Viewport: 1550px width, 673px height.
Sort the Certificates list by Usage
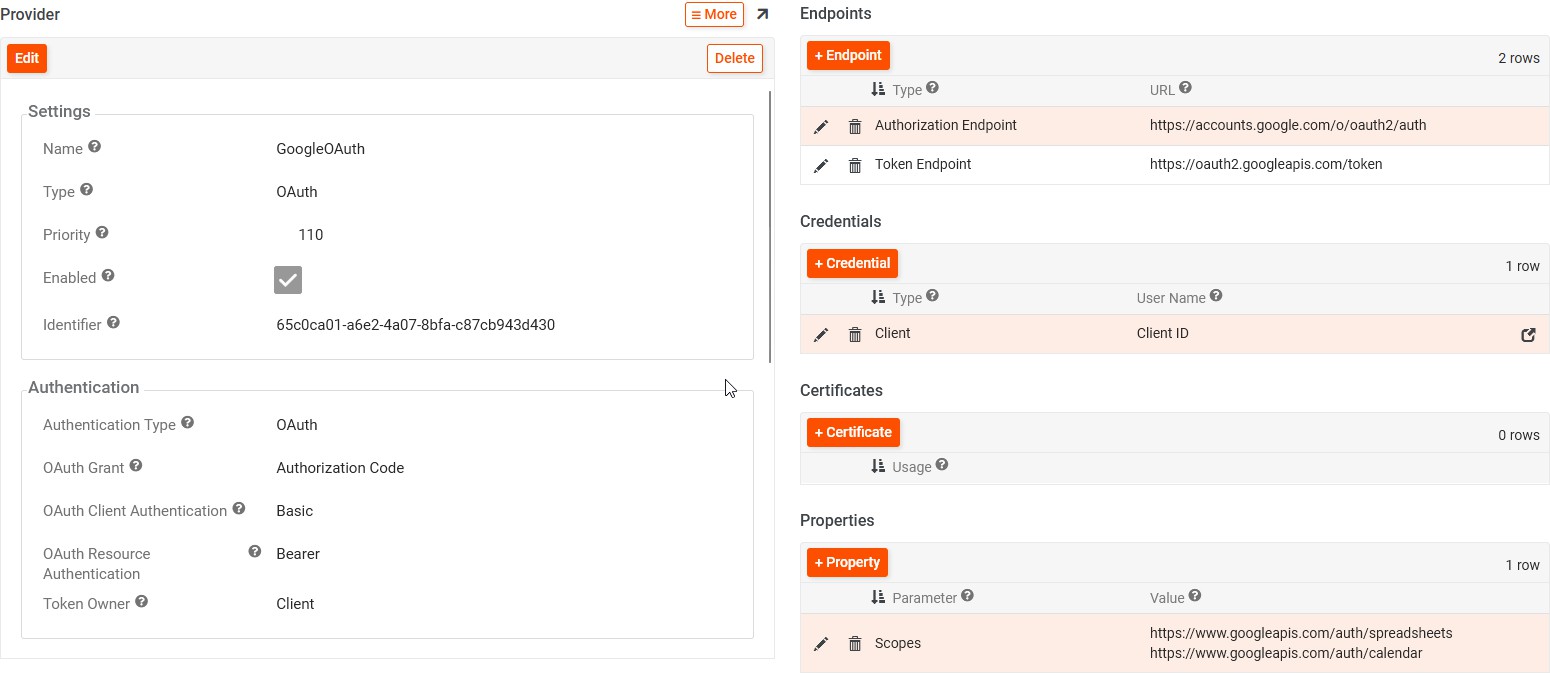pos(878,466)
